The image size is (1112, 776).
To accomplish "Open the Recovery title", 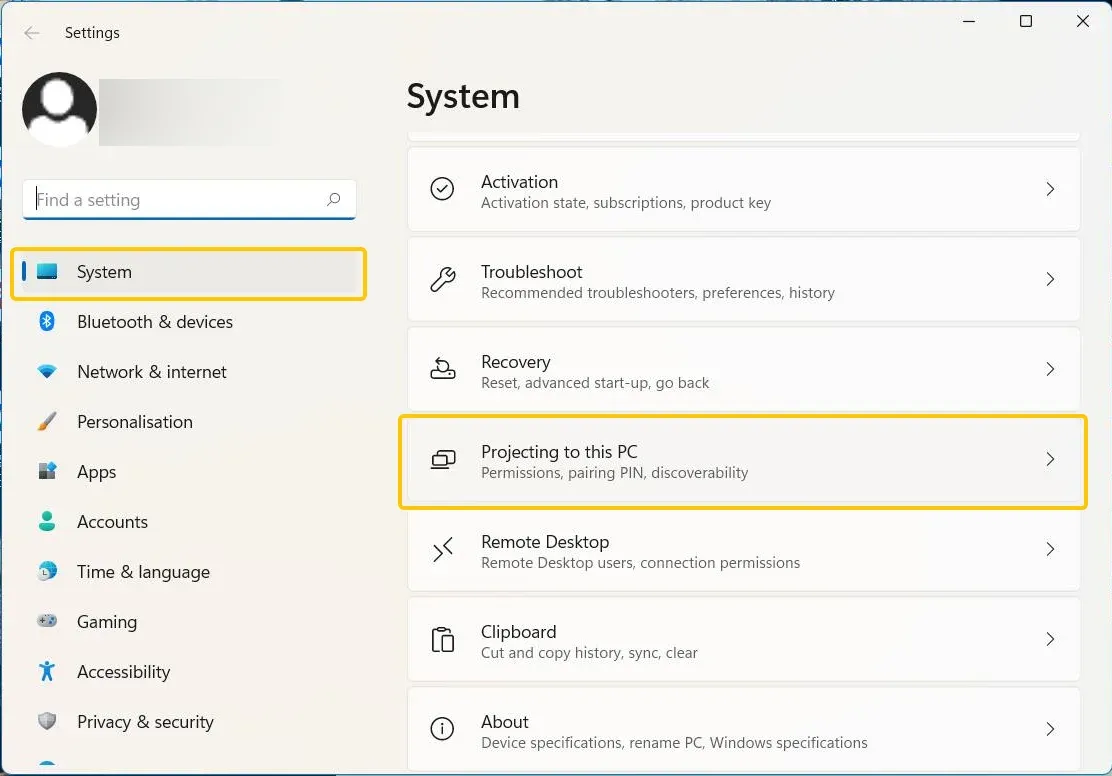I will pyautogui.click(x=516, y=362).
